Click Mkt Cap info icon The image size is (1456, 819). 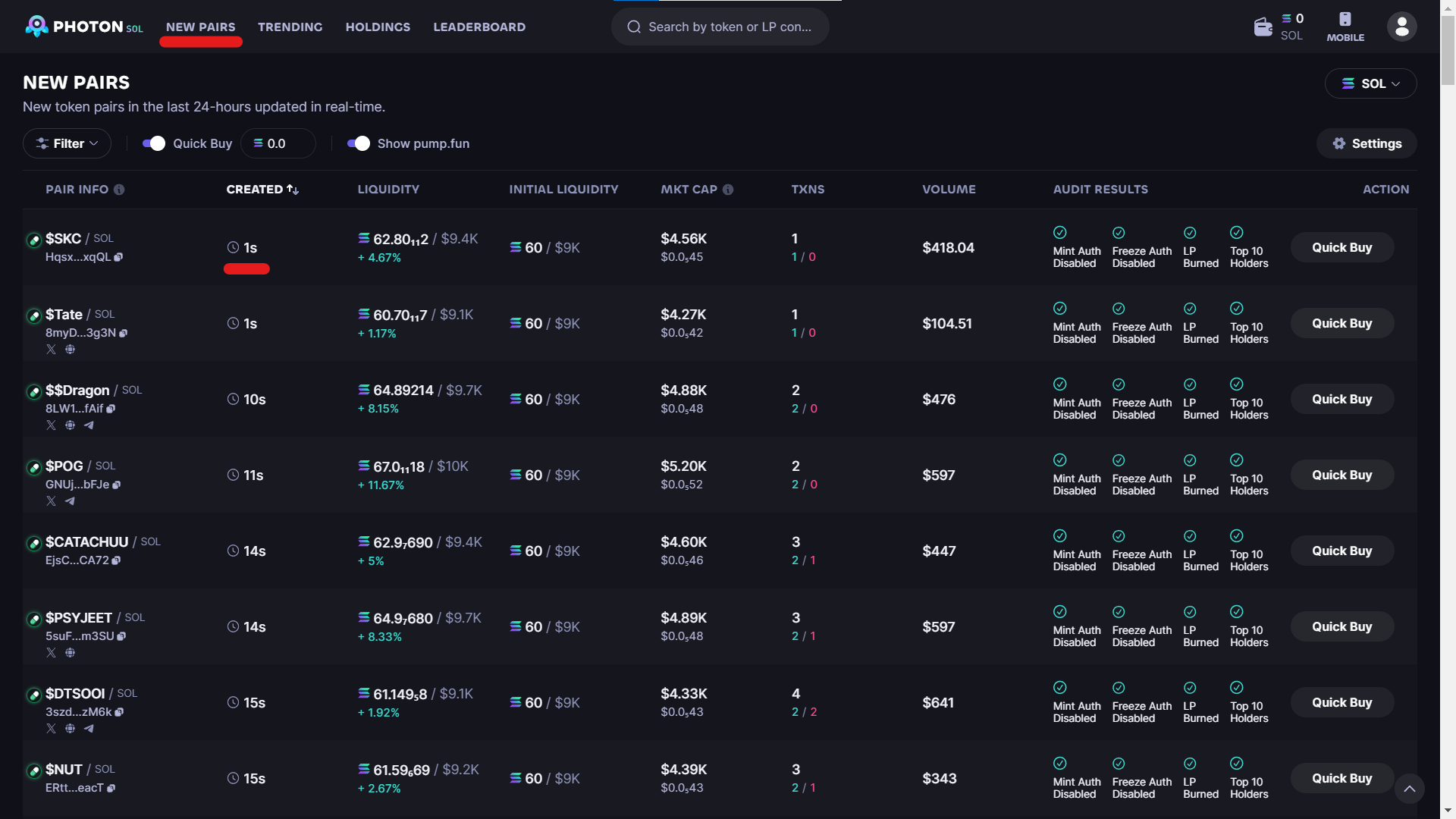[x=728, y=190]
